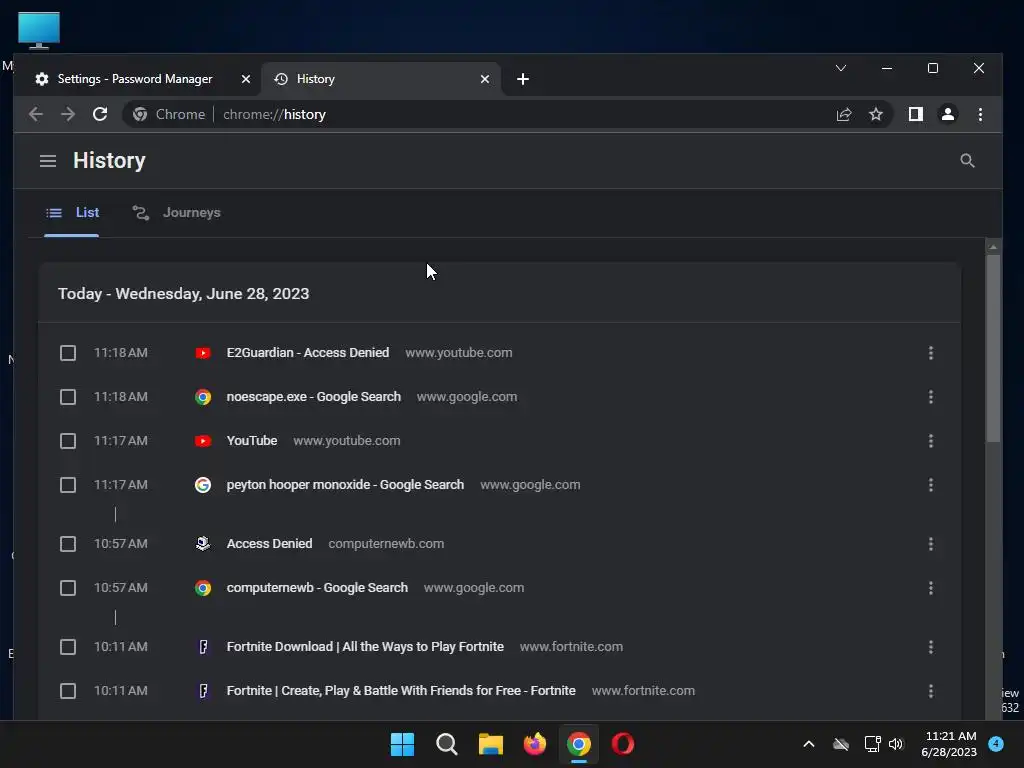Open Windows taskbar Search

tap(447, 744)
